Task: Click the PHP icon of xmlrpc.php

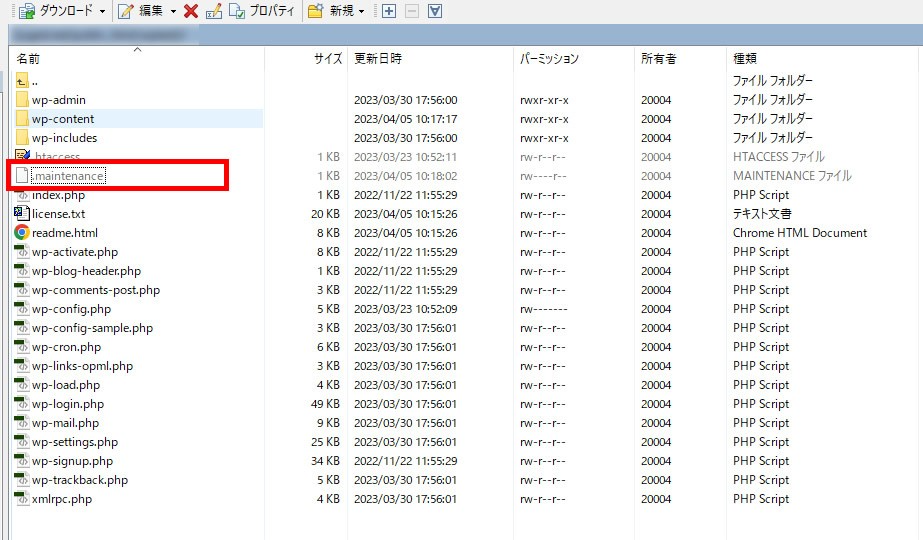Action: coord(22,498)
